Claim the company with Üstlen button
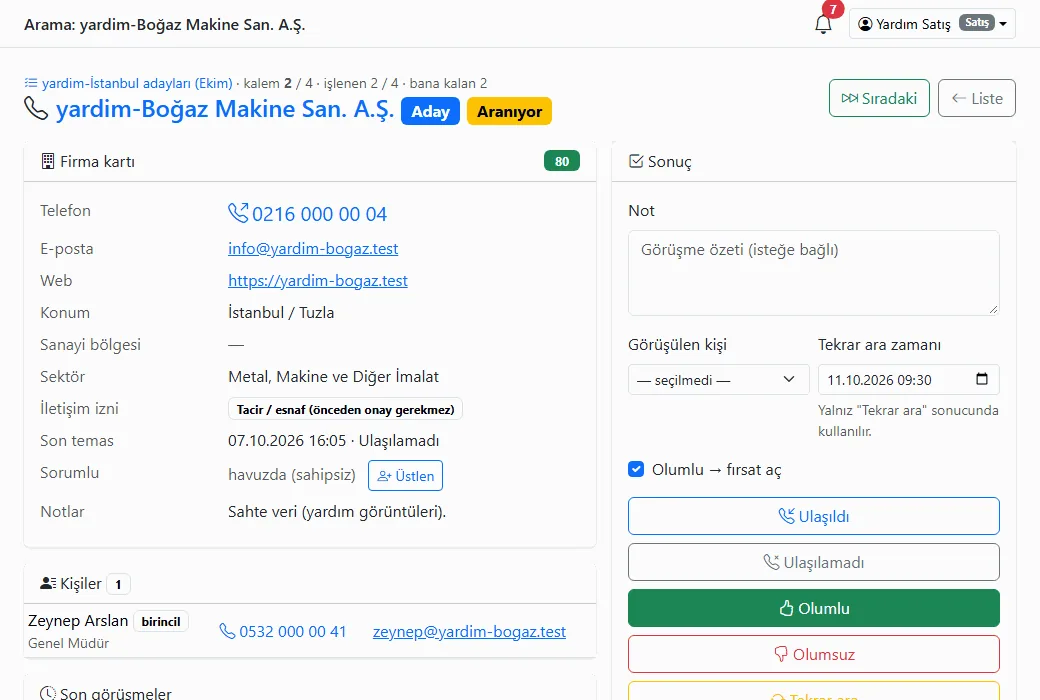1040x700 pixels. click(405, 476)
